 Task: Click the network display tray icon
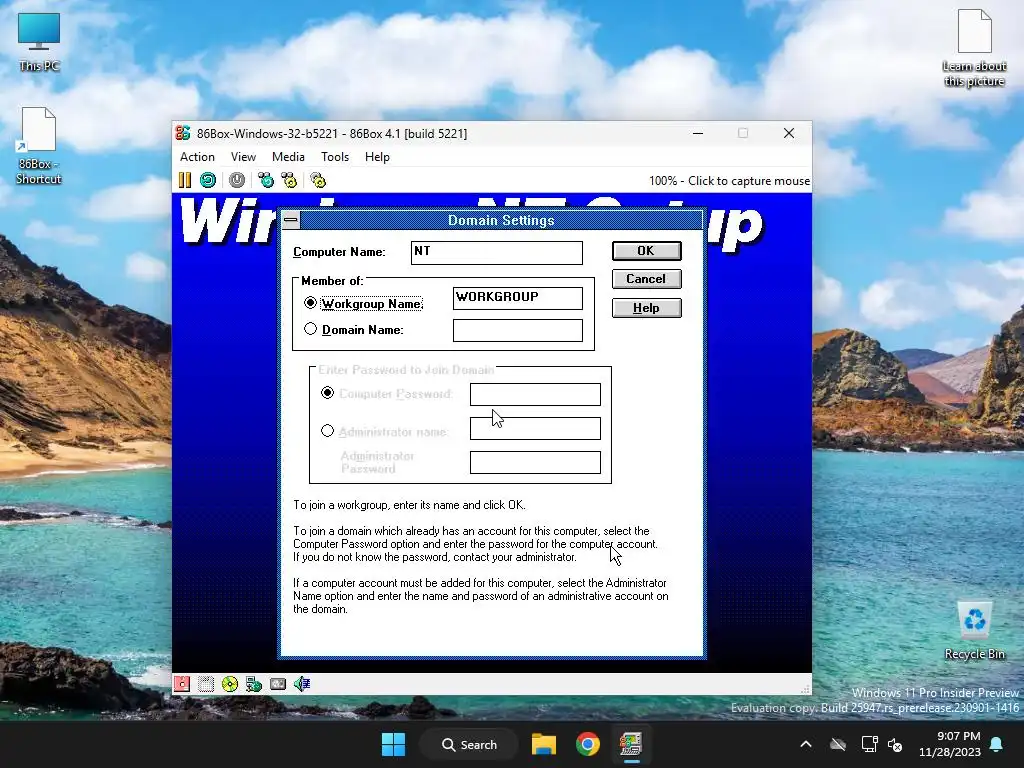click(x=869, y=744)
